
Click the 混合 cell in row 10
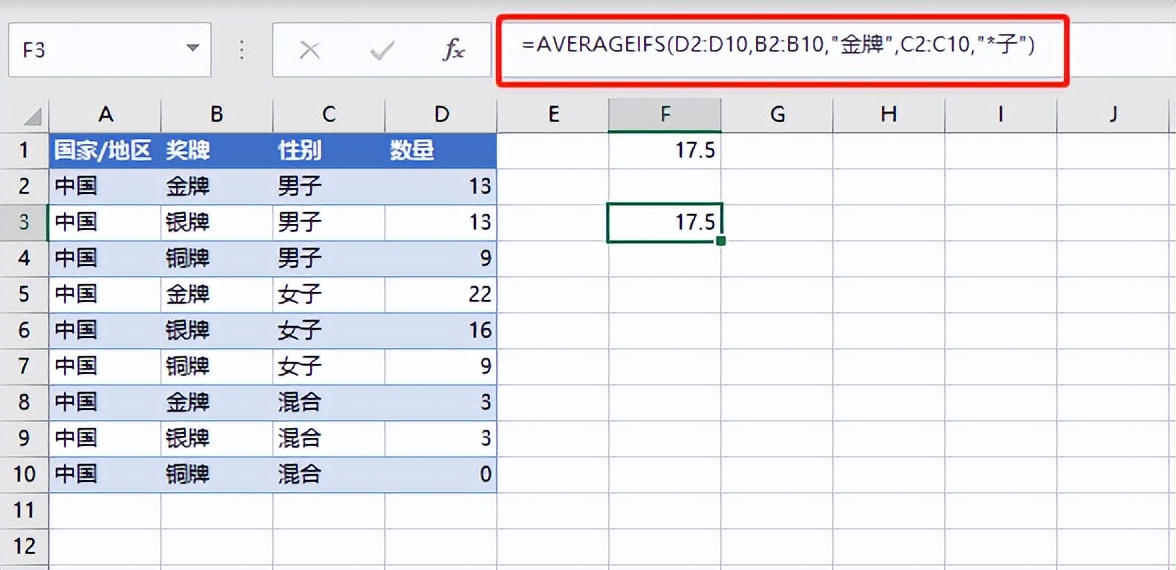328,475
